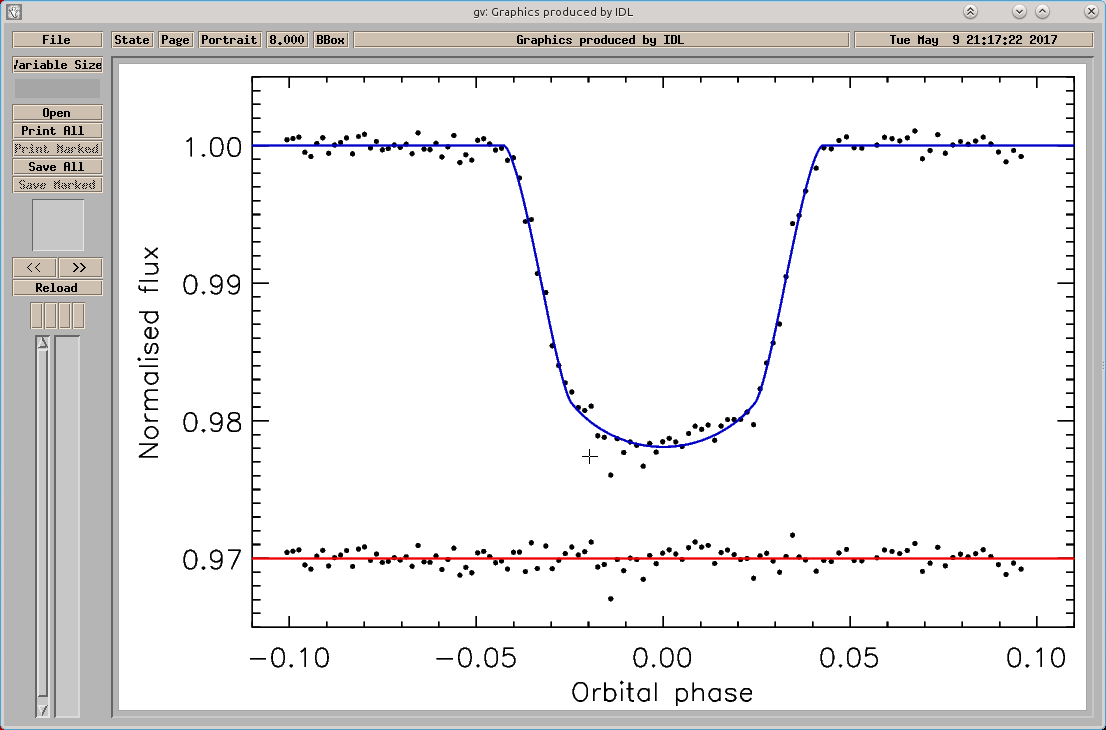Go to the next page with >>

coord(80,268)
